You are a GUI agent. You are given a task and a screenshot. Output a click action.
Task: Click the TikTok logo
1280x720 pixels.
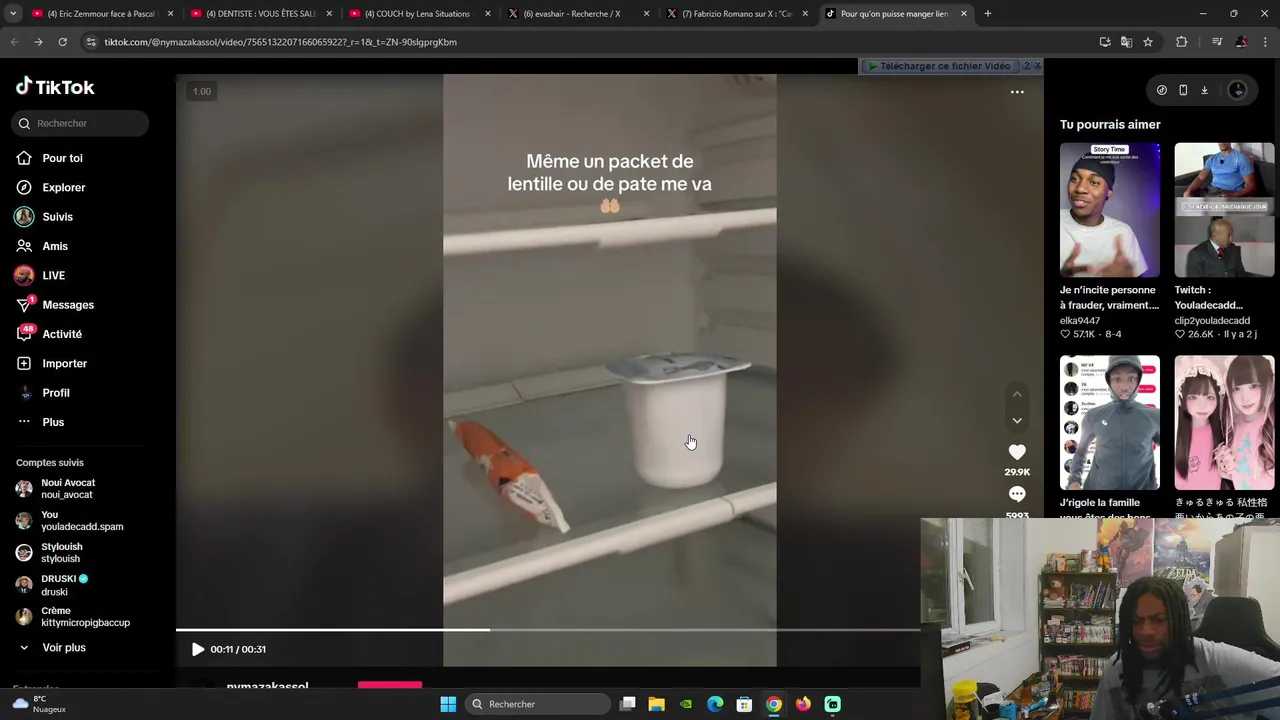pos(55,87)
